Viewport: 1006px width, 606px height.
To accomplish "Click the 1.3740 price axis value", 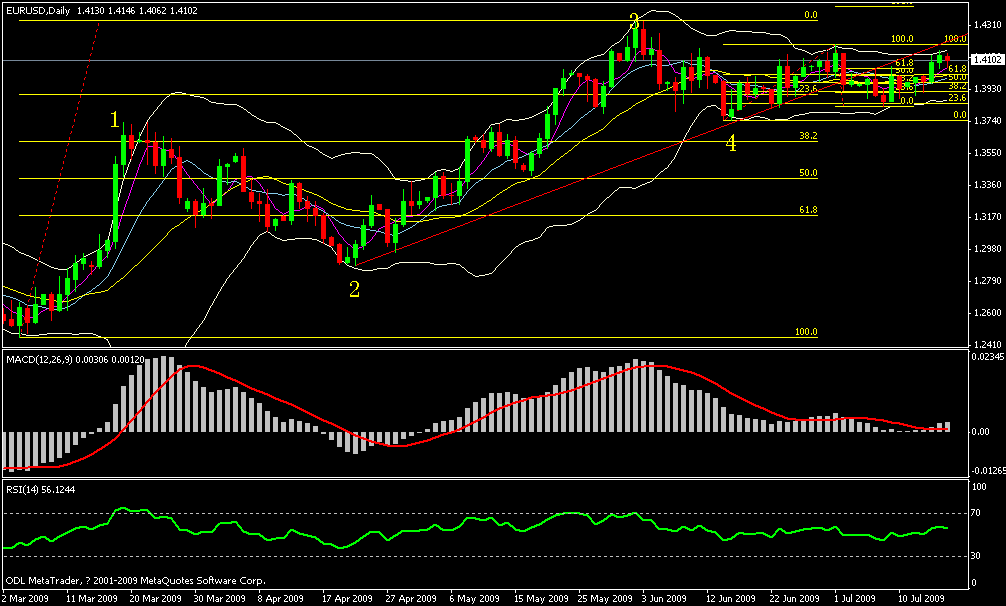I will (987, 121).
